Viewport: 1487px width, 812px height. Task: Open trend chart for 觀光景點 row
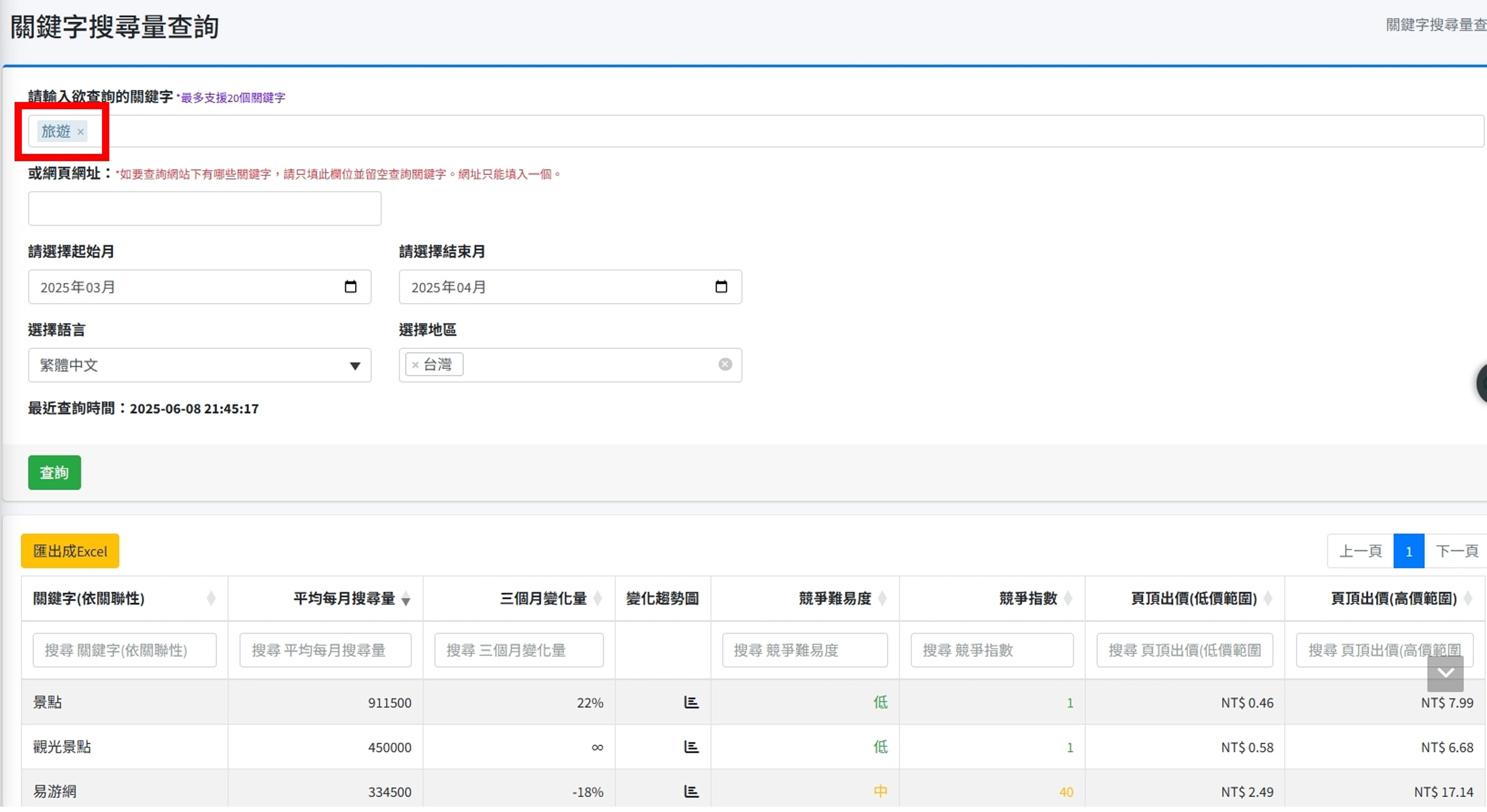coord(691,747)
